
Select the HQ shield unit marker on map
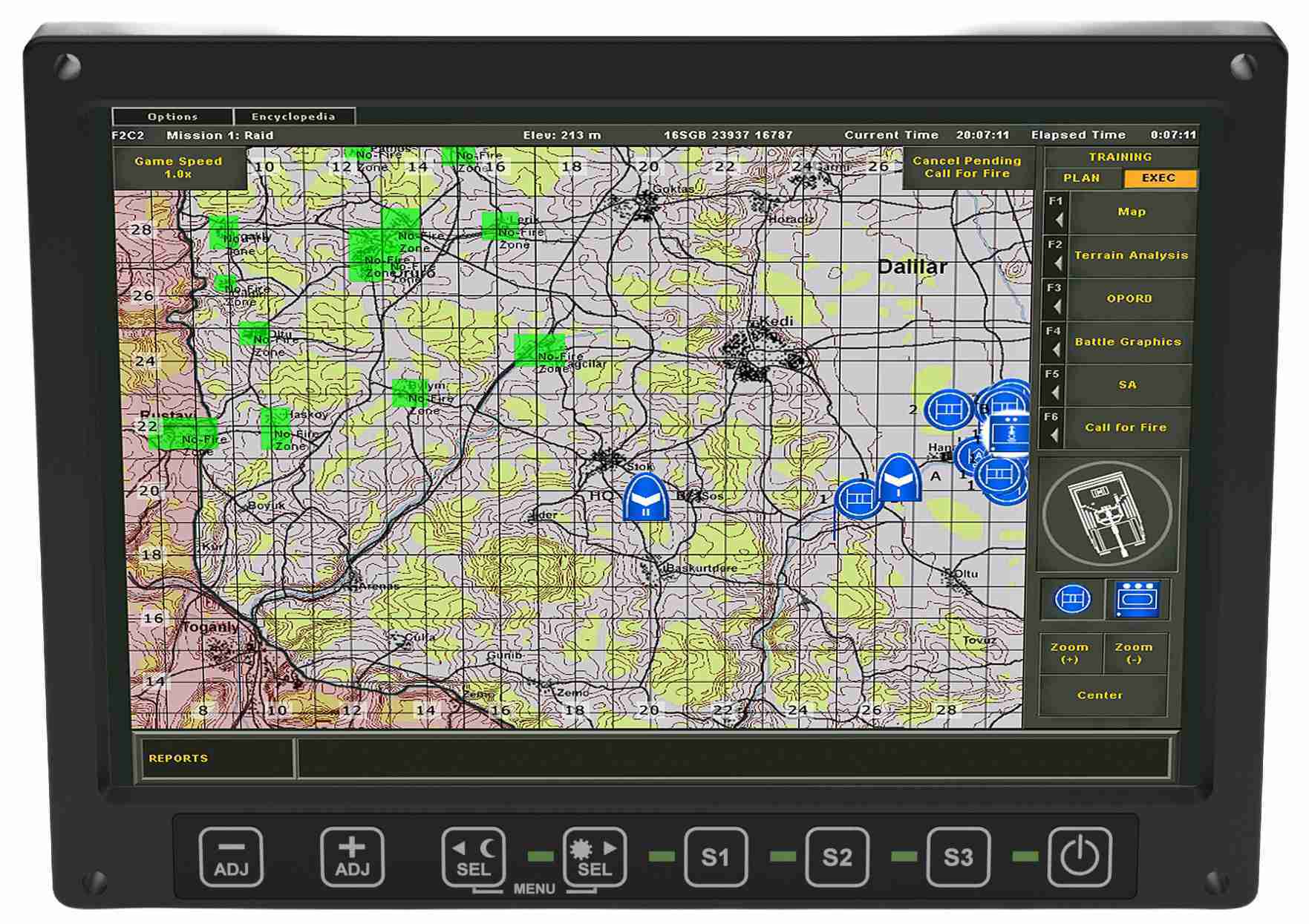646,497
